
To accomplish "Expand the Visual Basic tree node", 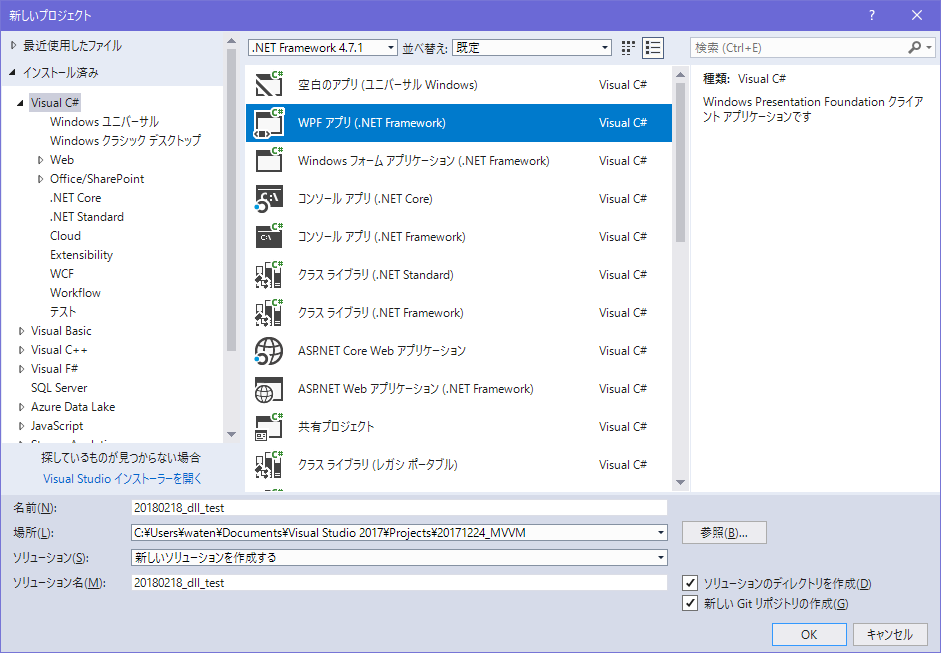I will (22, 331).
